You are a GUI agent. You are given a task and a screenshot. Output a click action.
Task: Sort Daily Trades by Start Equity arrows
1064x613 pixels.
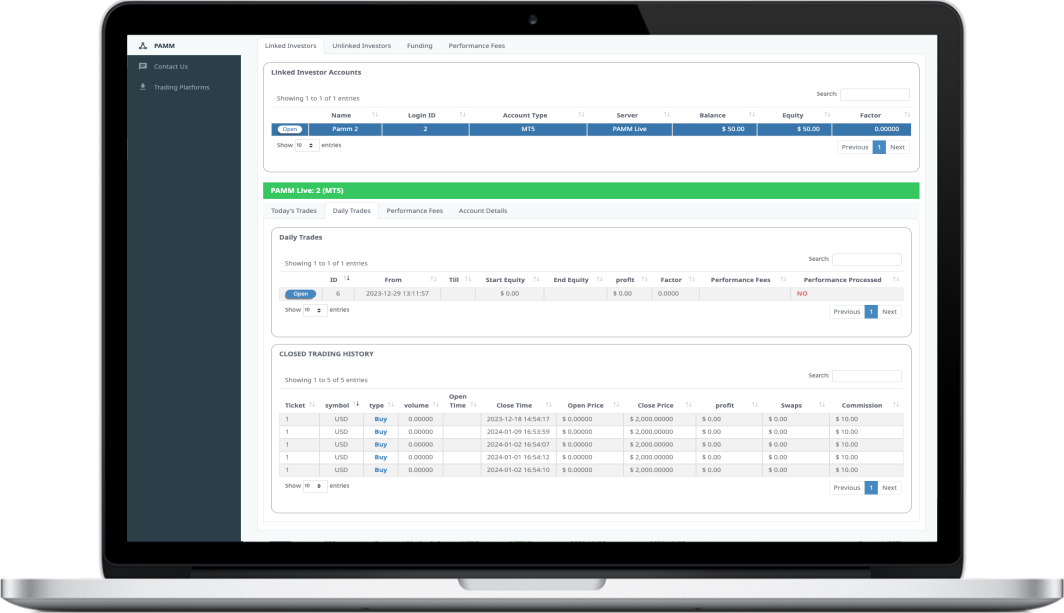[536, 280]
